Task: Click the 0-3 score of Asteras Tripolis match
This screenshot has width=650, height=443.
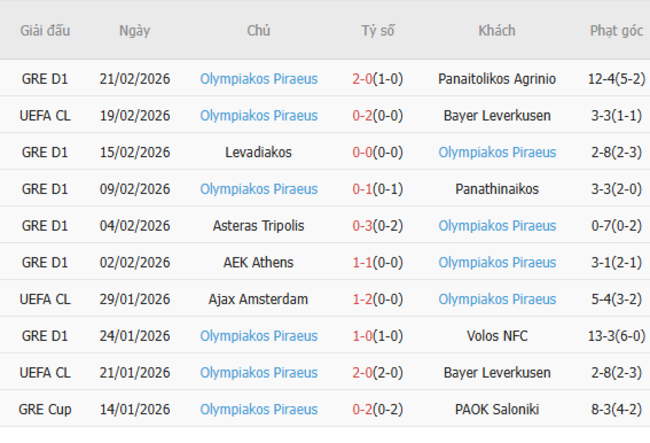Action: [363, 226]
